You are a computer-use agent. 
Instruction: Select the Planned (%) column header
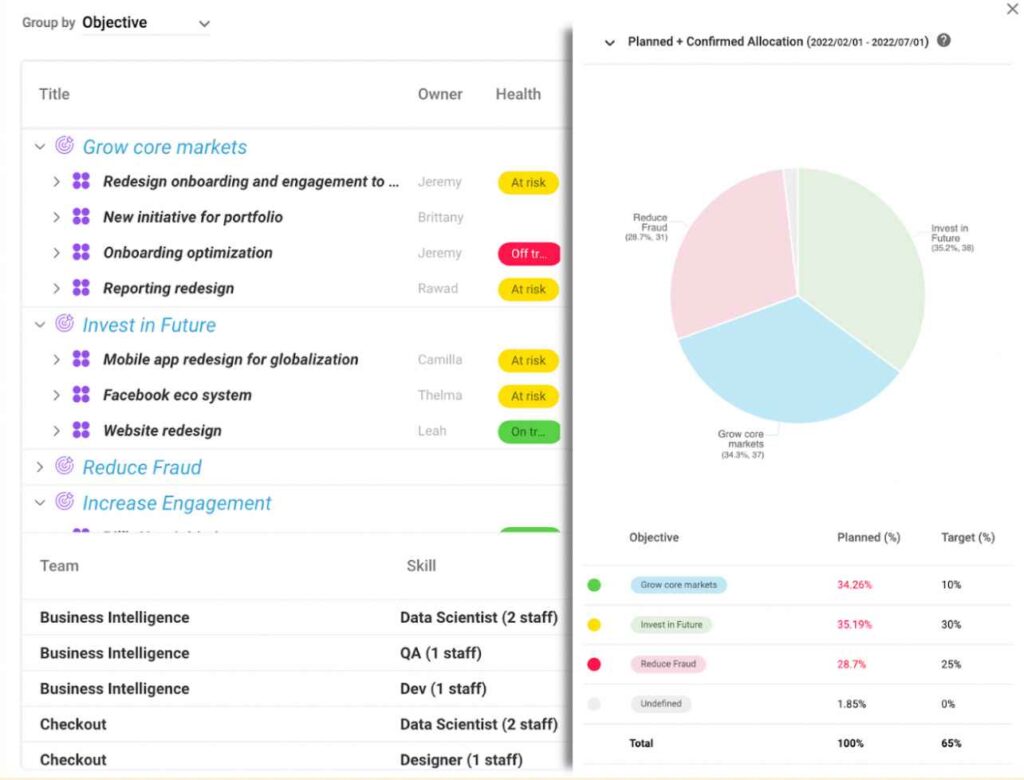tap(869, 538)
